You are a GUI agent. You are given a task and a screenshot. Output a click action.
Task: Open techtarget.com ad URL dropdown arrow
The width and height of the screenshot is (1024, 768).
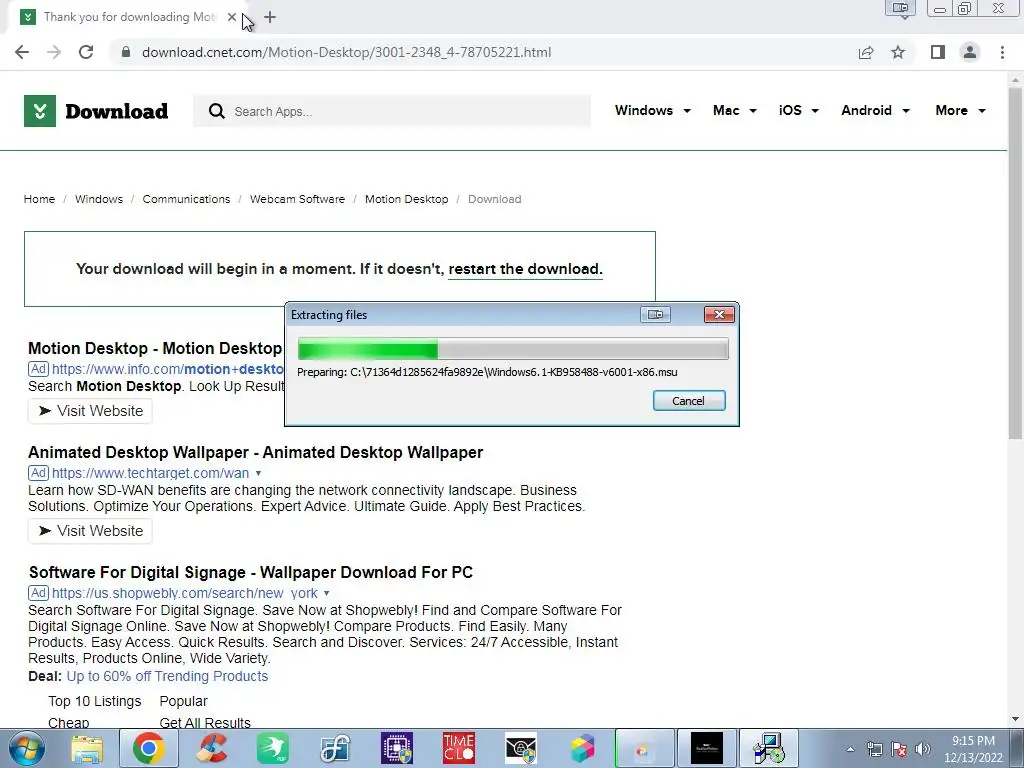tap(259, 473)
